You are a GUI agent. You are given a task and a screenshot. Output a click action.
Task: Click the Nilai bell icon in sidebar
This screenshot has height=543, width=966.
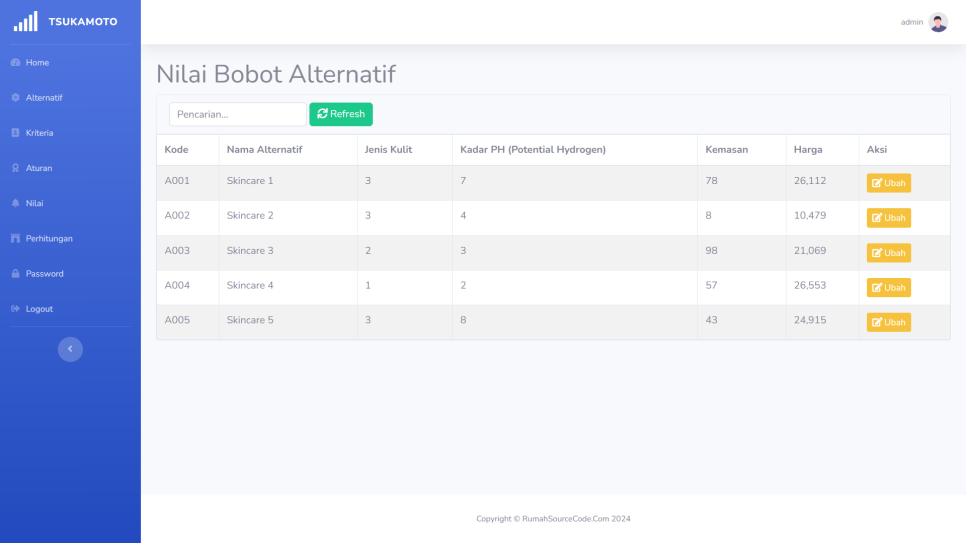tap(15, 203)
